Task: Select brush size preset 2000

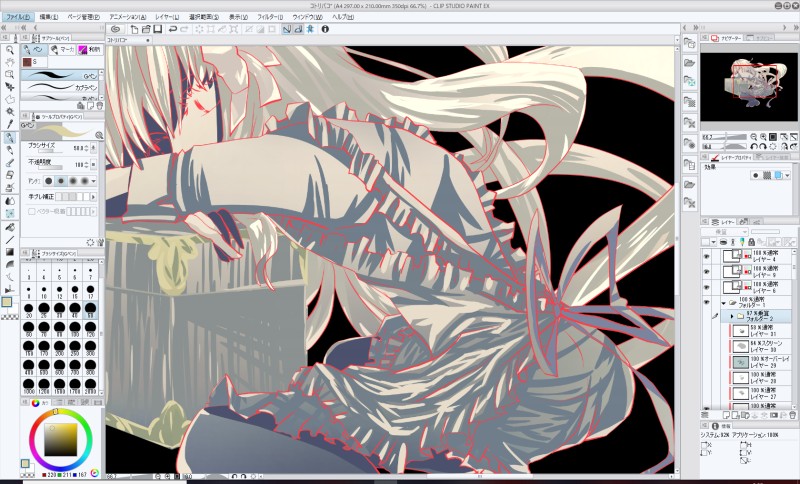Action: click(x=90, y=385)
